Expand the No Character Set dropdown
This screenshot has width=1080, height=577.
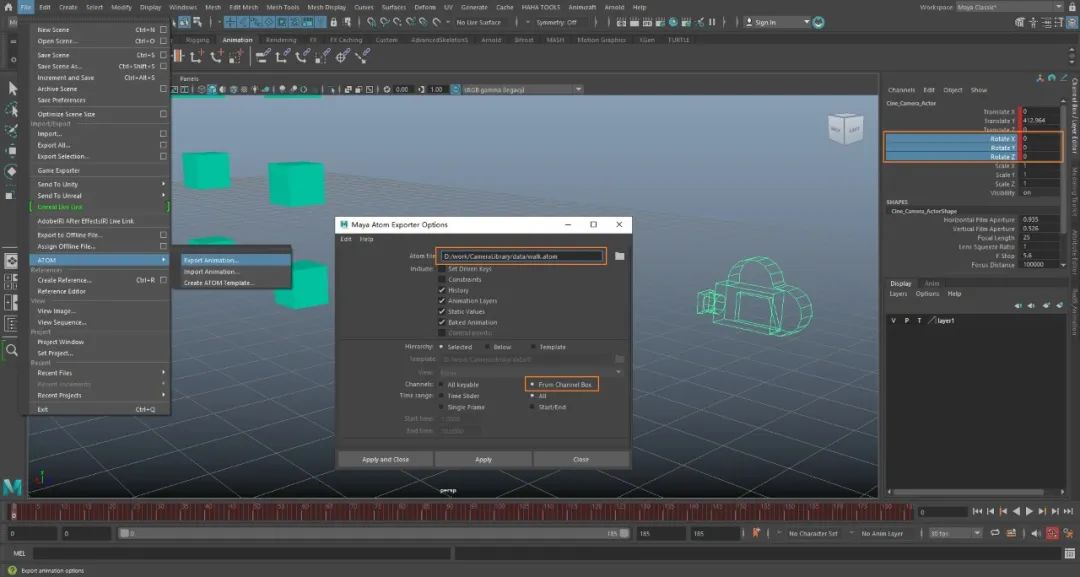(822, 533)
